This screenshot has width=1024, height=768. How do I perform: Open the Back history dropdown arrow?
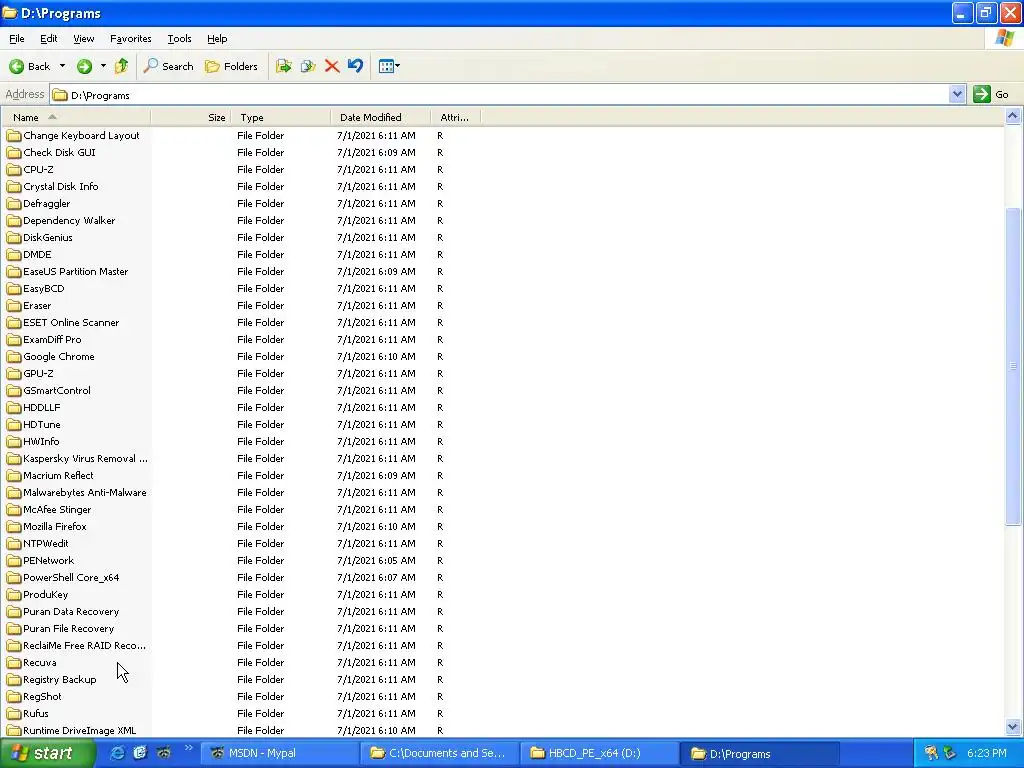pos(62,66)
